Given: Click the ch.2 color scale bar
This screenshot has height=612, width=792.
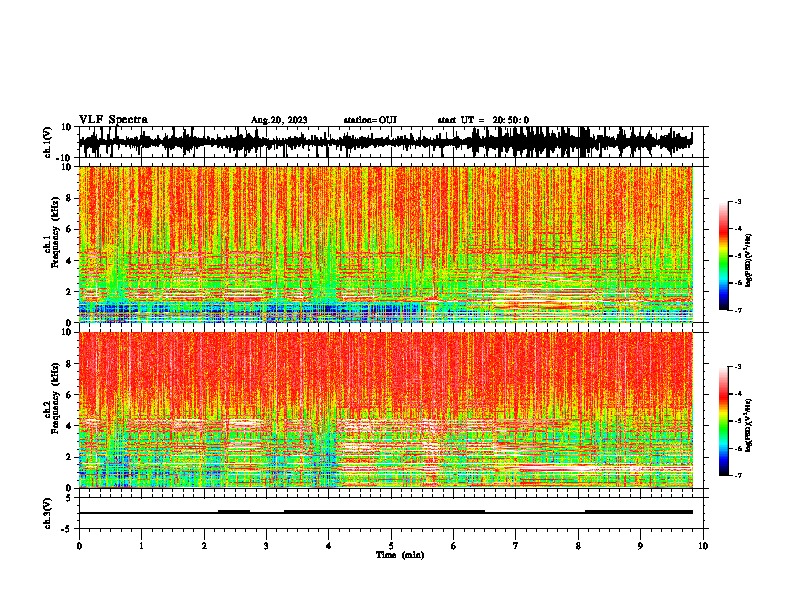Looking at the screenshot, I should point(723,421).
